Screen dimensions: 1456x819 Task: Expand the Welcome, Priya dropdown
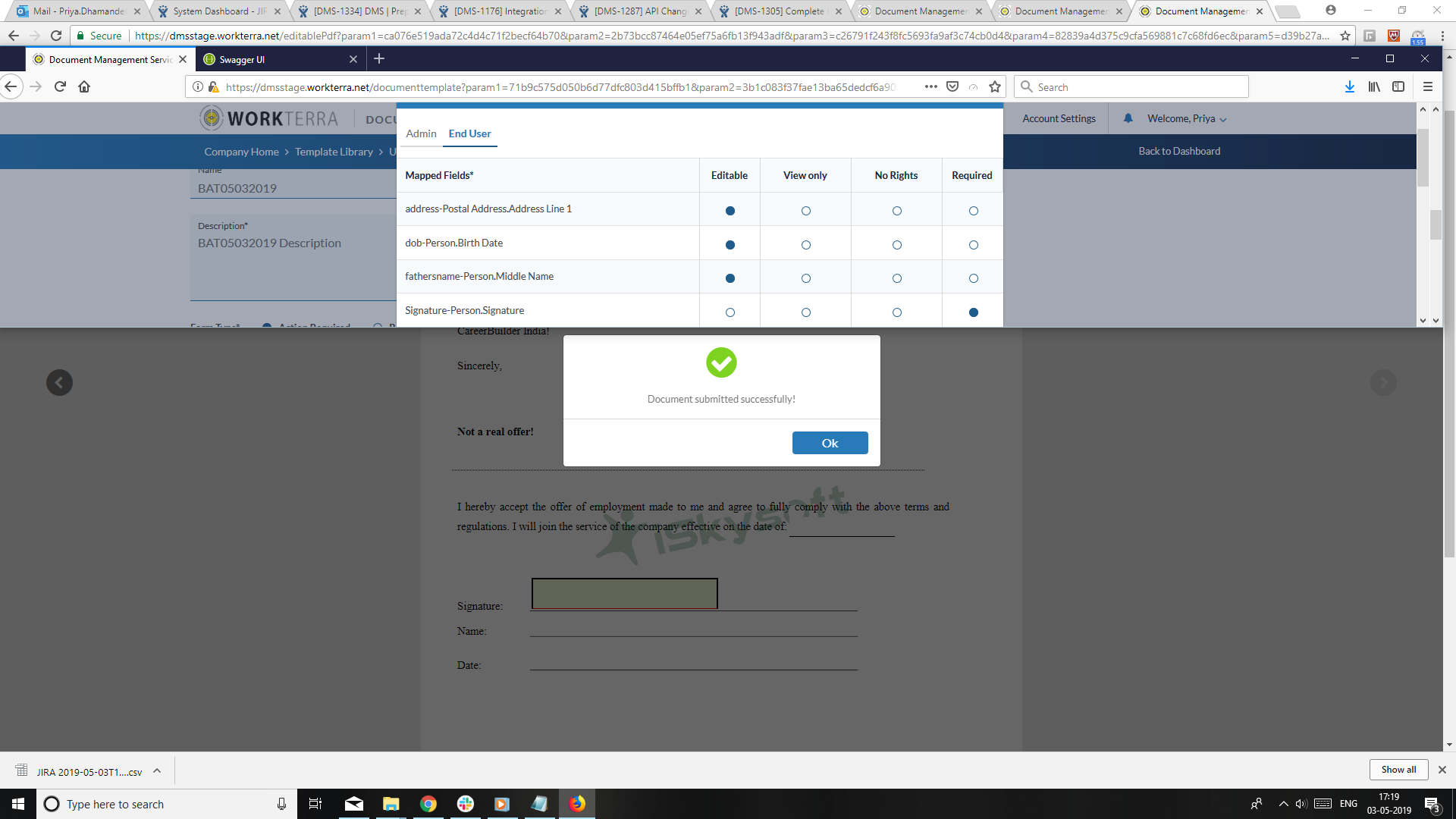point(1187,118)
